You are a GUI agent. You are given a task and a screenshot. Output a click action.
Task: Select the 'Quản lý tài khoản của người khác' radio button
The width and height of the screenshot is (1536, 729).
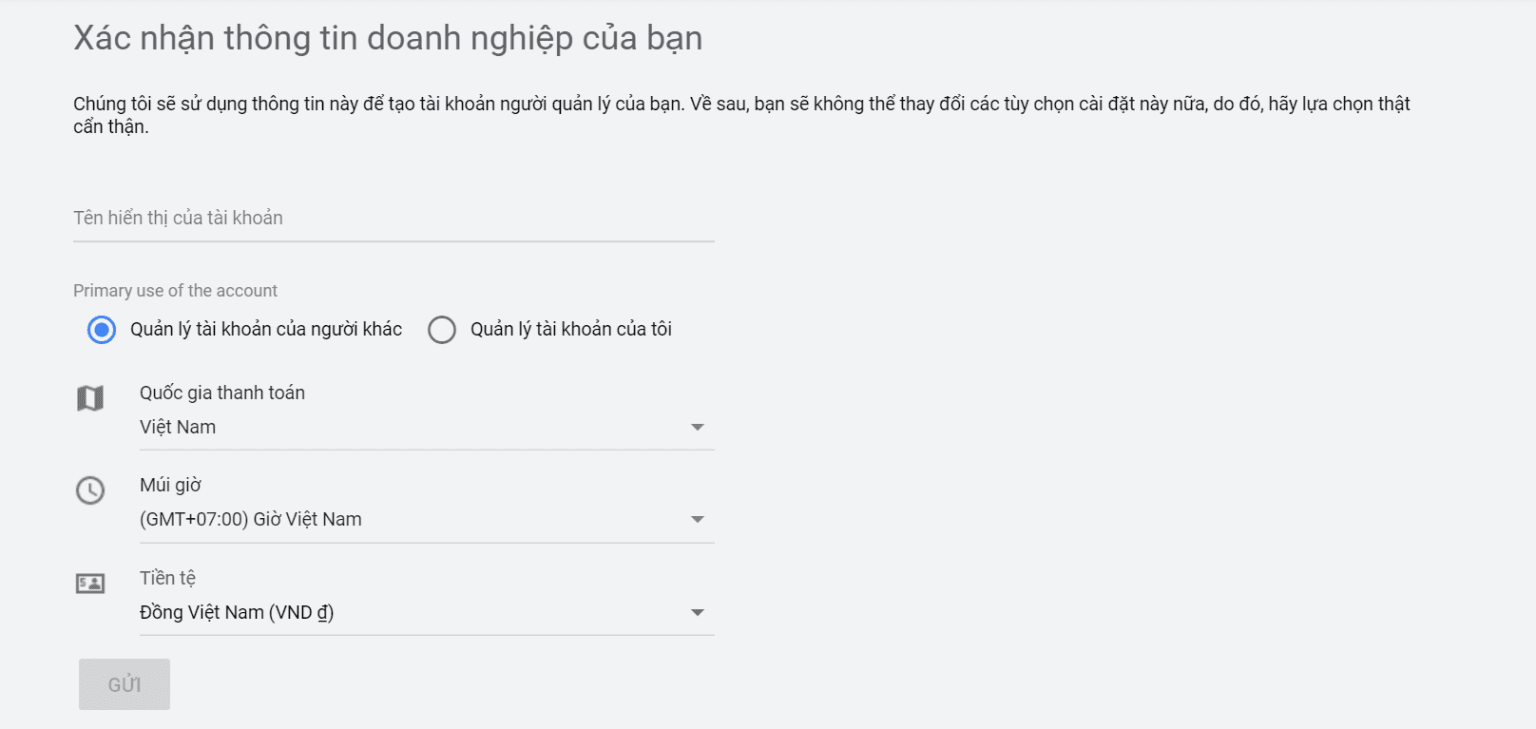[x=101, y=330]
